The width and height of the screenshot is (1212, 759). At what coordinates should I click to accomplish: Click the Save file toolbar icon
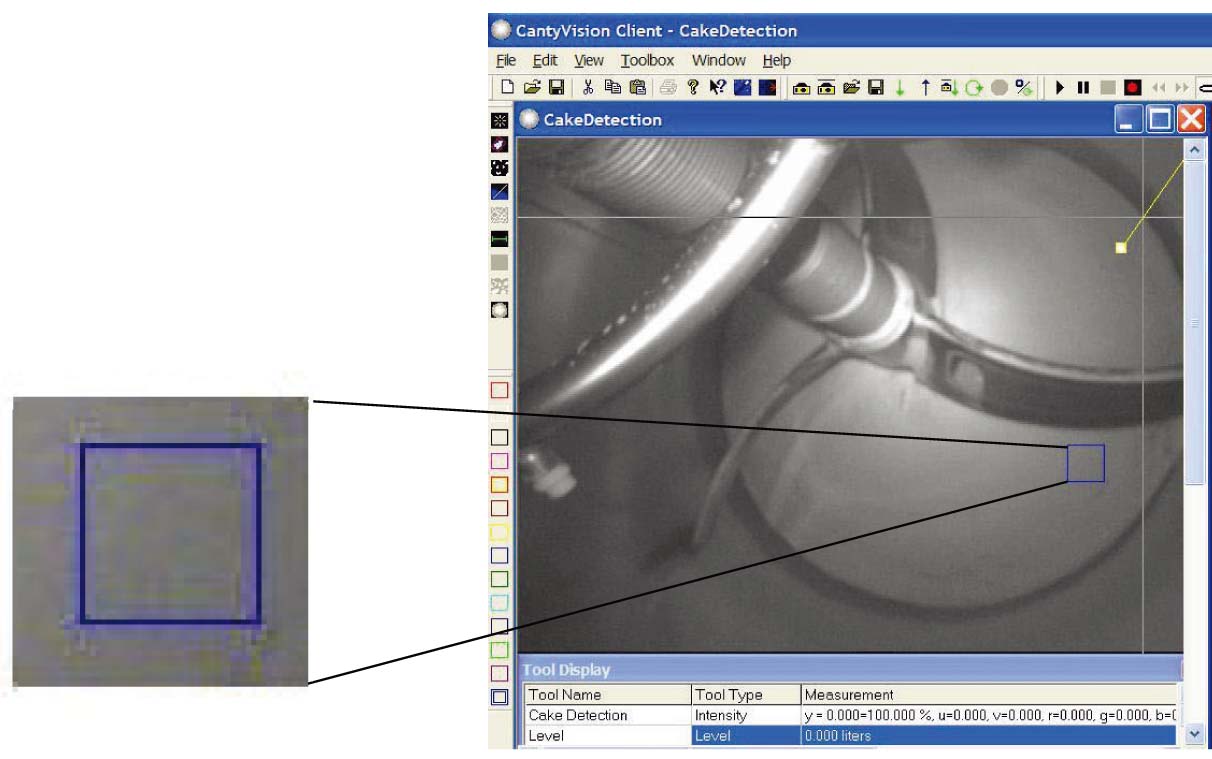tap(557, 88)
